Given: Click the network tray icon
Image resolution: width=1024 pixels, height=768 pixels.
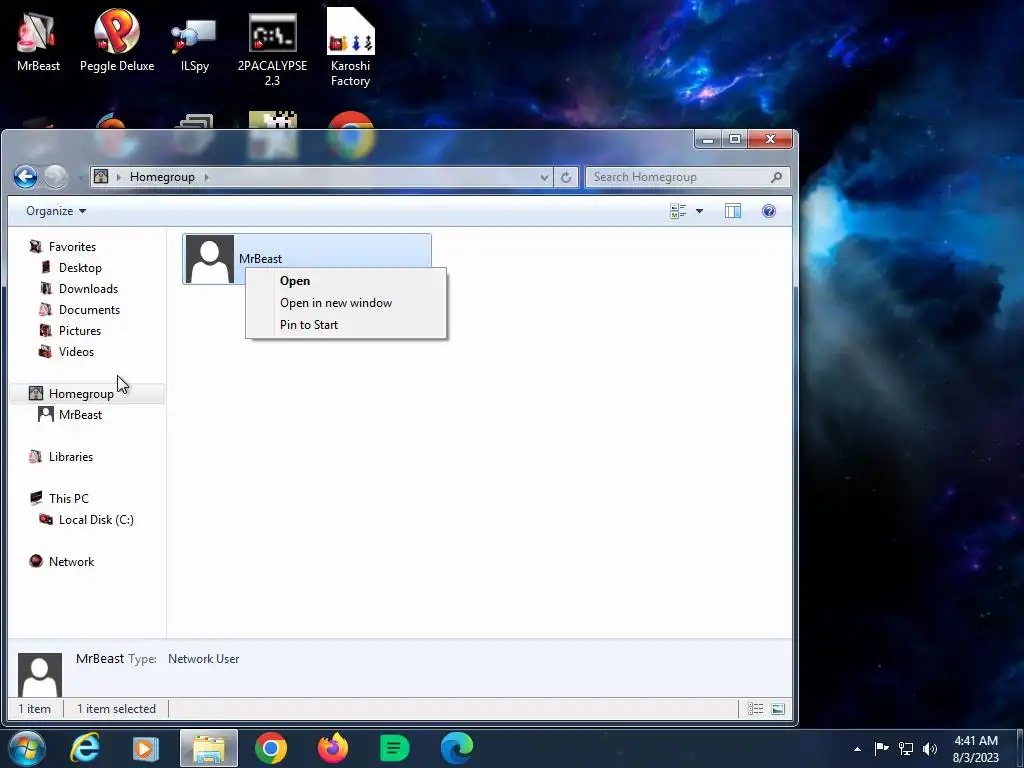Looking at the screenshot, I should (x=906, y=748).
